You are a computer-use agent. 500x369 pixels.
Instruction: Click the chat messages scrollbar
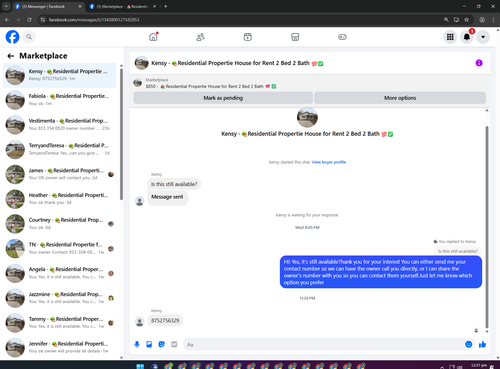coord(487,227)
